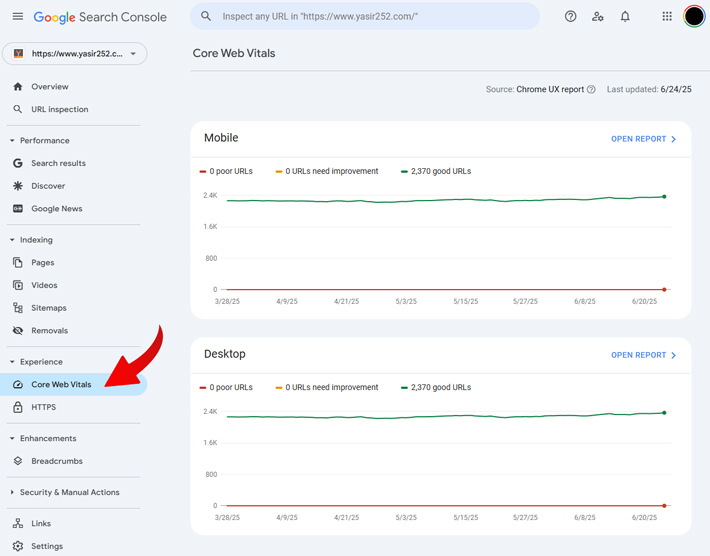Click the URL inspection magnifier icon

pos(18,109)
